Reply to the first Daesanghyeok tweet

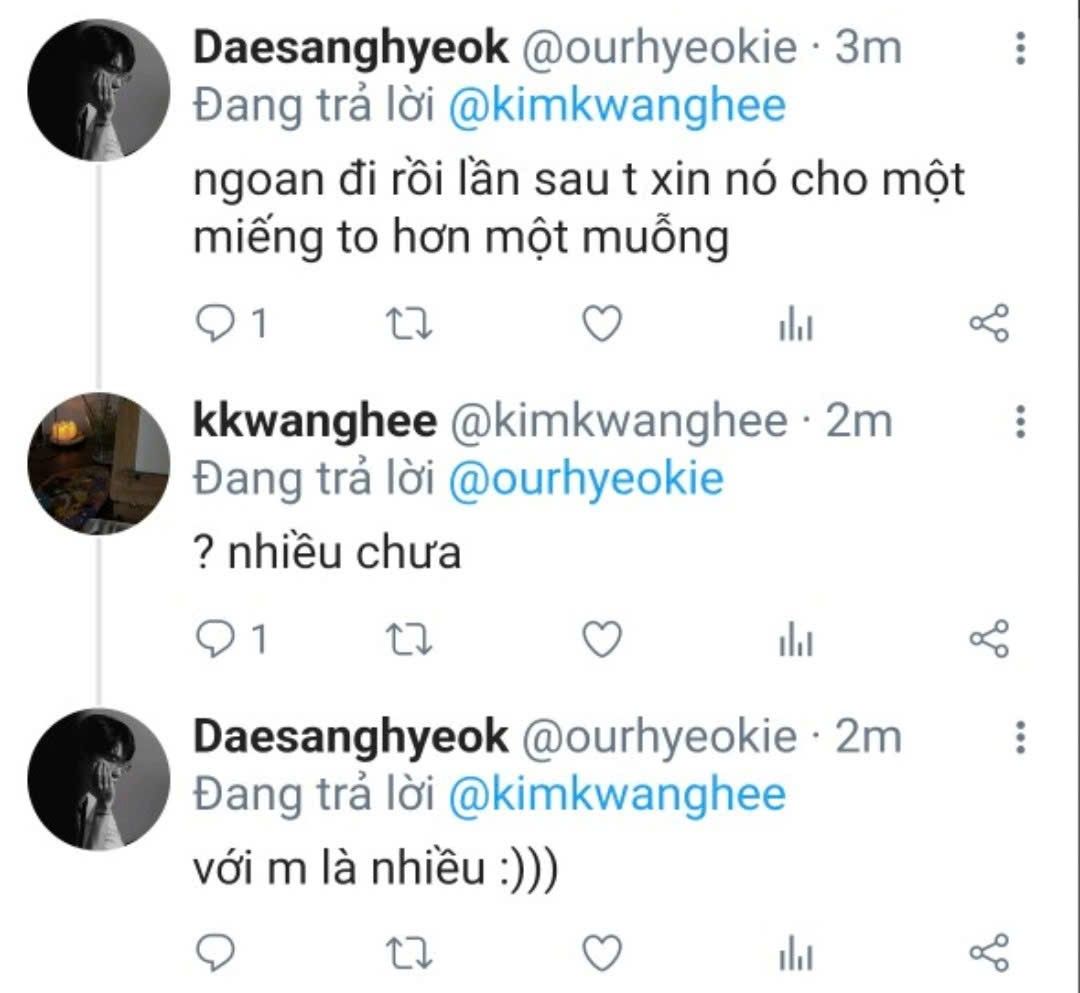click(x=212, y=324)
